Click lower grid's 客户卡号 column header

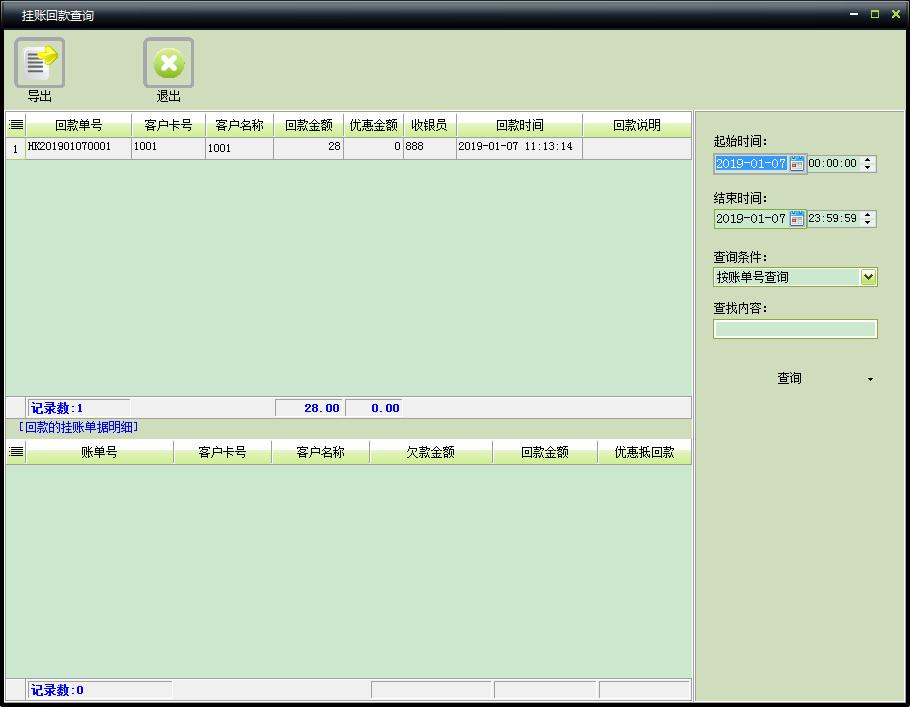[222, 452]
